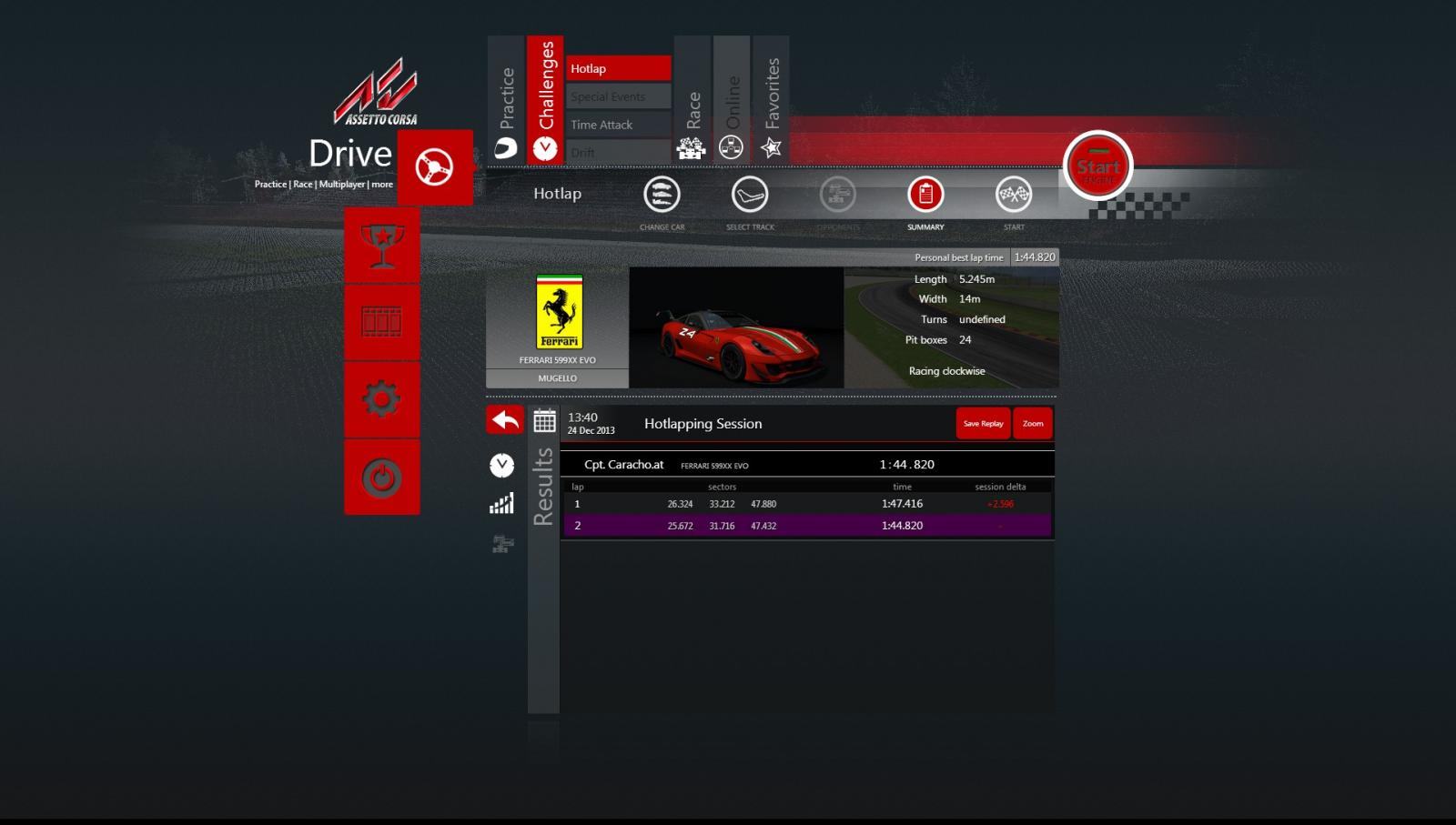
Task: Click the clock lap times icon
Action: click(501, 466)
